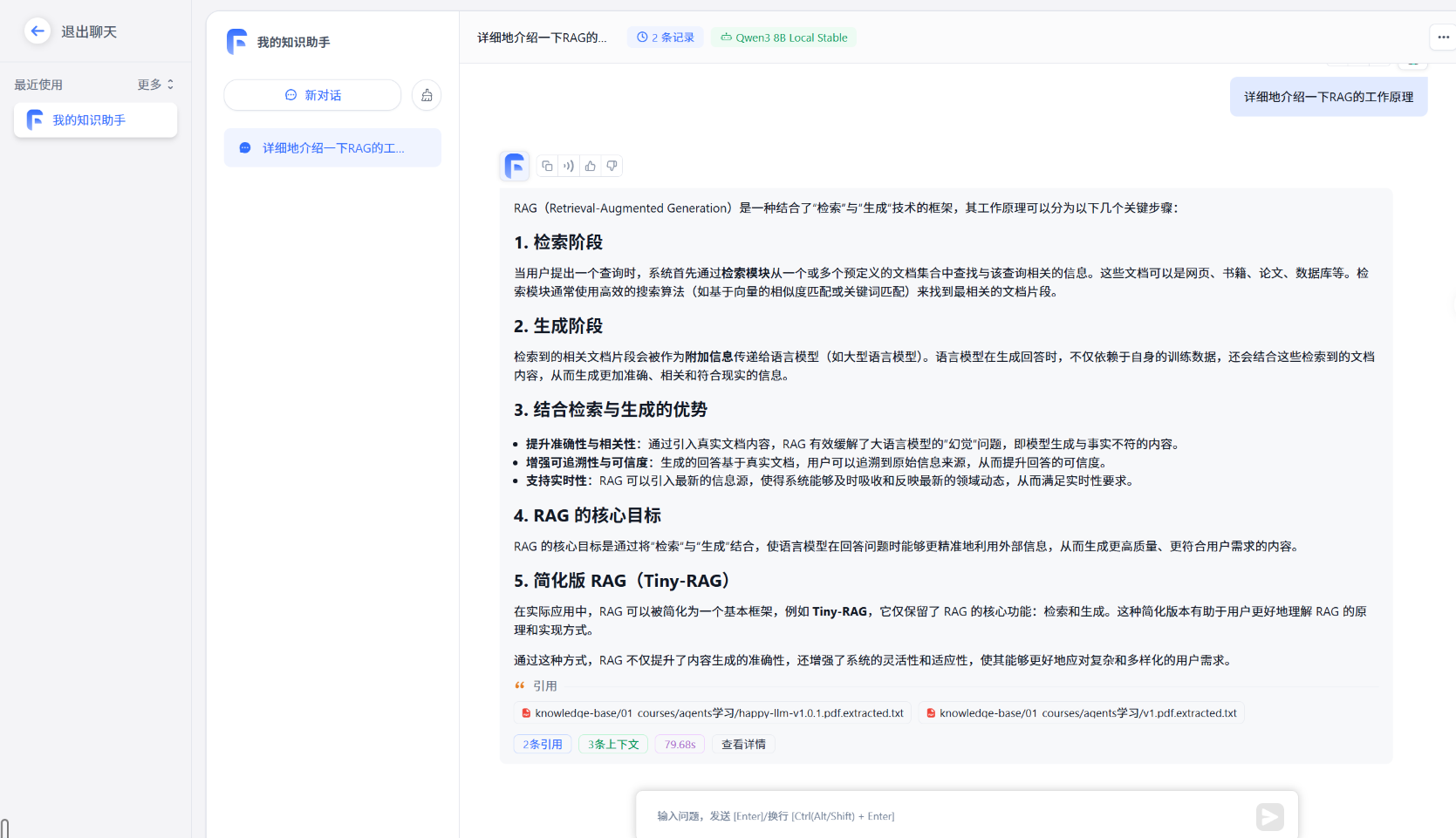
Task: Click the 最近使用 section label
Action: point(38,85)
